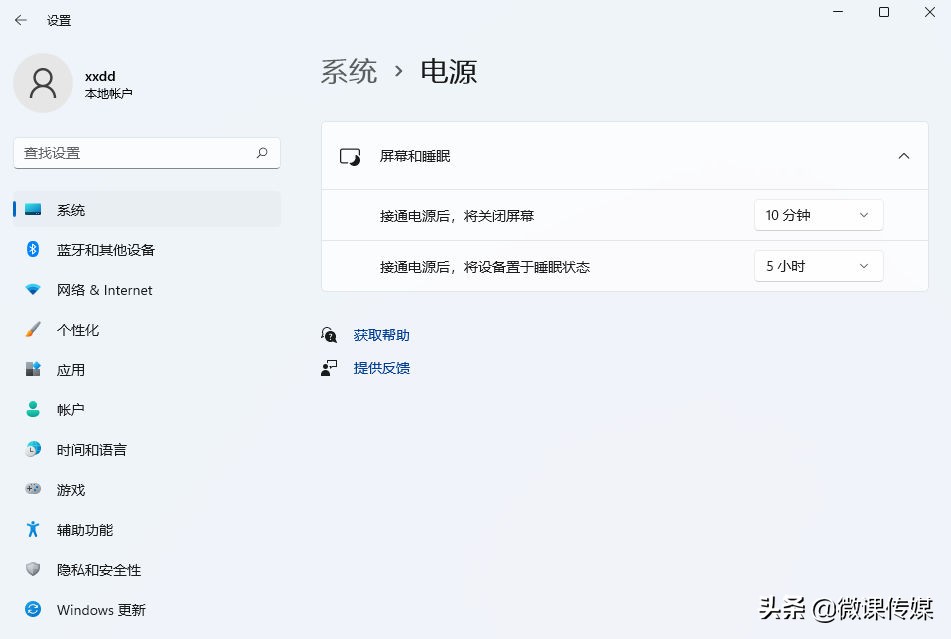Open 蓝牙和其他设备 settings

coord(147,249)
